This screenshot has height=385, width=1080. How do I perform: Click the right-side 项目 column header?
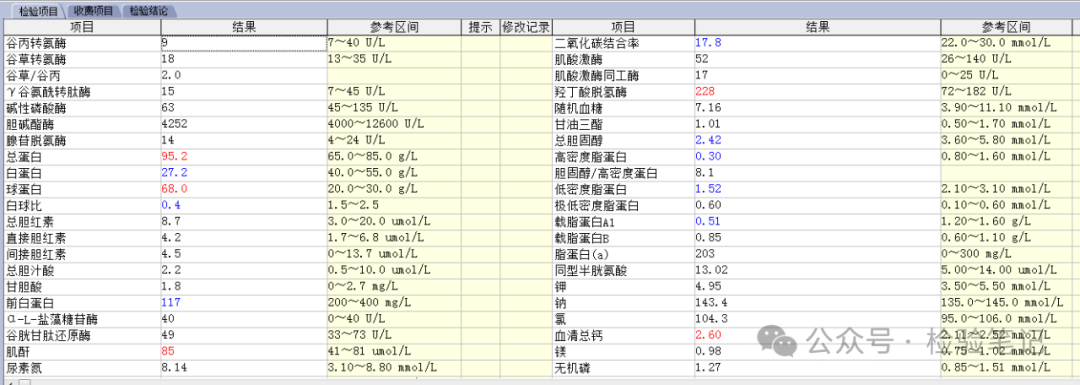[623, 27]
